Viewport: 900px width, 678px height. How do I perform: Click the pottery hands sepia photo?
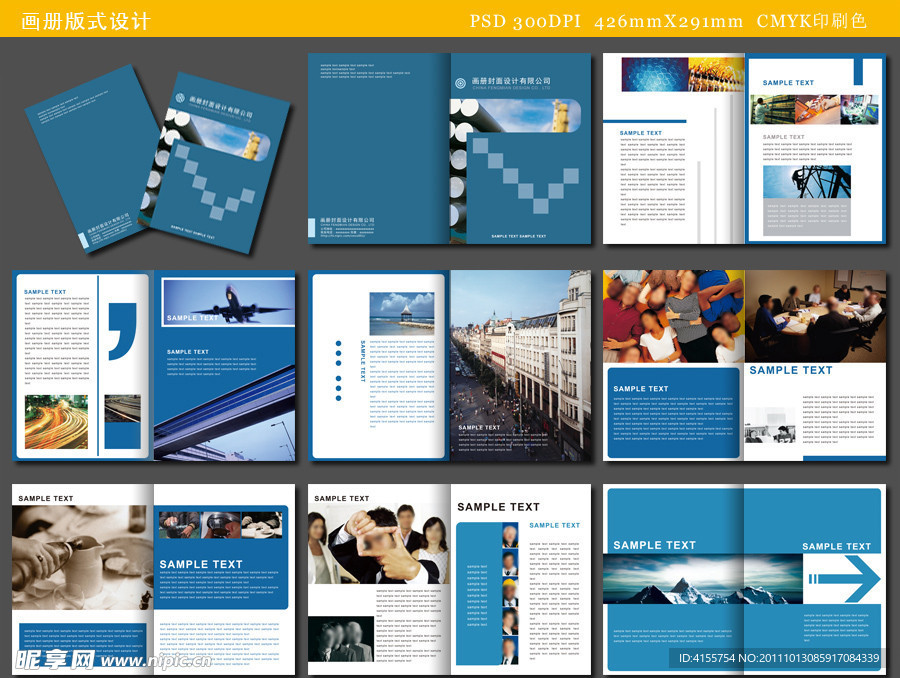point(83,557)
